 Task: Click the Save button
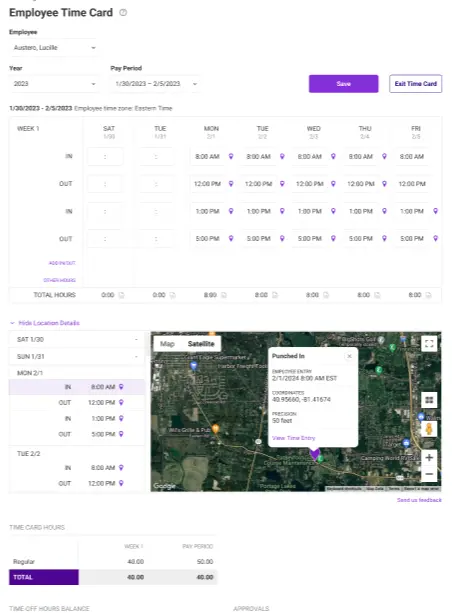coord(343,84)
